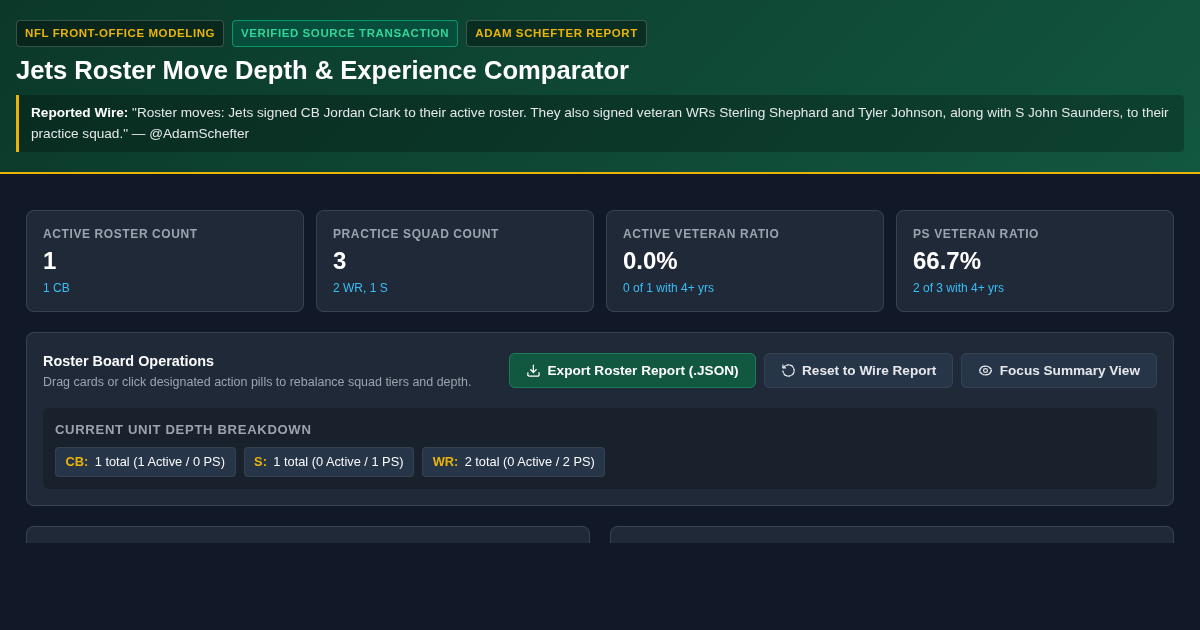Image resolution: width=1200 pixels, height=630 pixels.
Task: Open the Practice Squad Count card
Action: pos(455,261)
